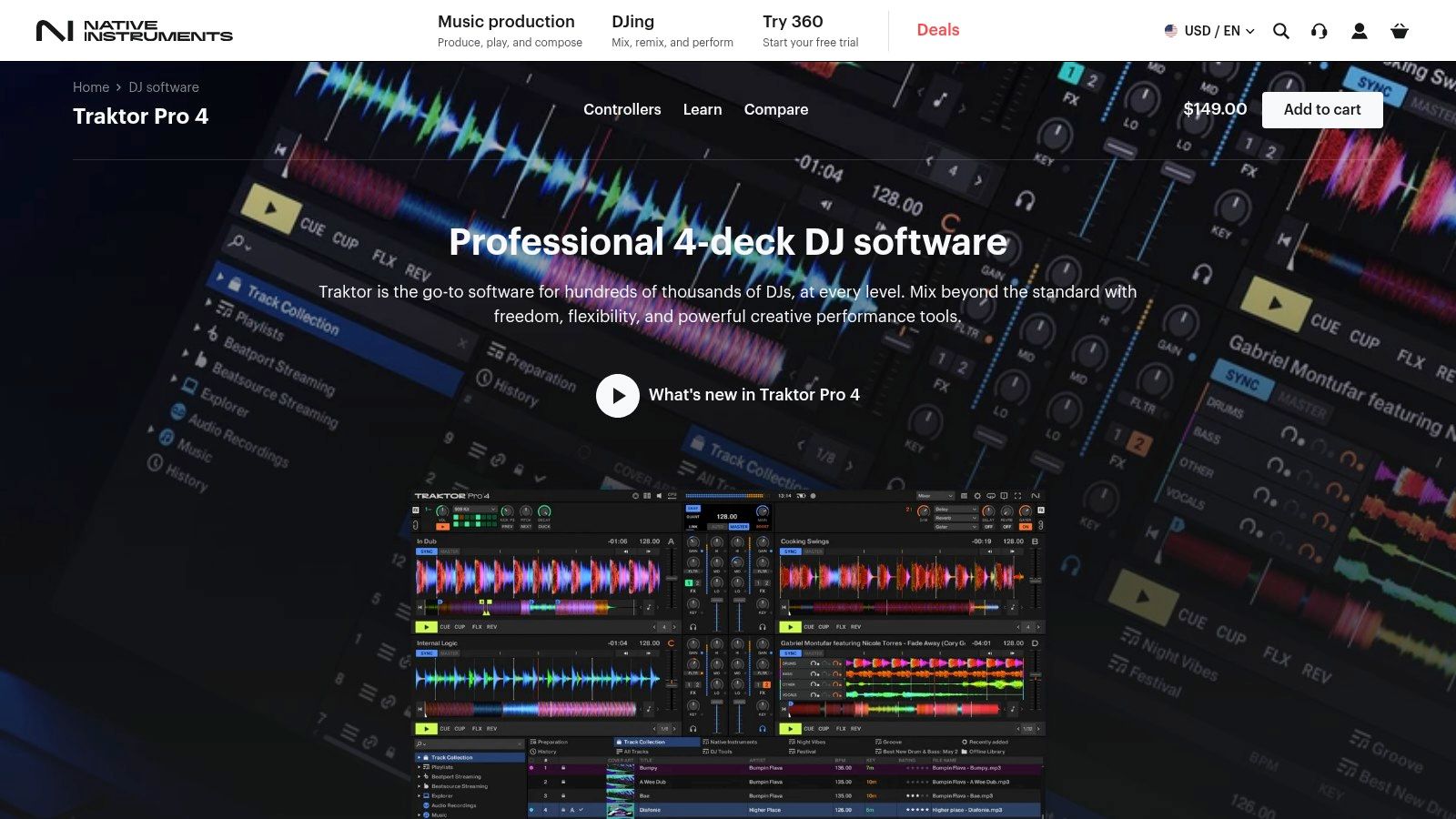
Task: Play the What's new in Traktor video
Action: coord(618,396)
